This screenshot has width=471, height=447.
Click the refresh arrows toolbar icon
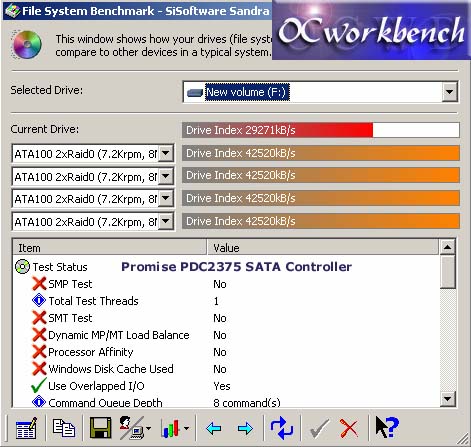tap(282, 428)
